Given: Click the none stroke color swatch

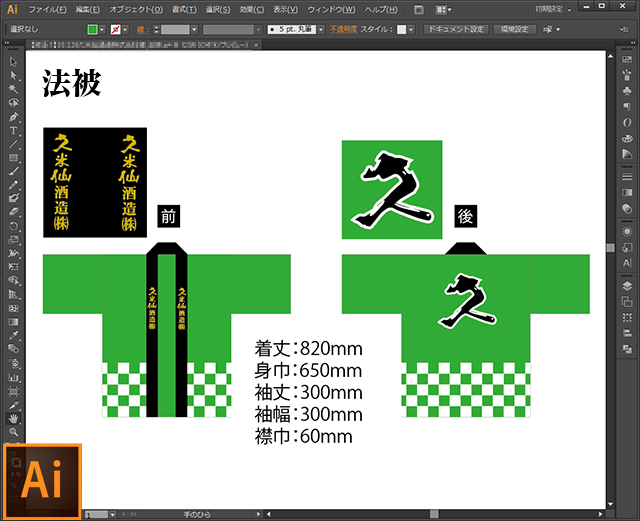Looking at the screenshot, I should [x=116, y=29].
